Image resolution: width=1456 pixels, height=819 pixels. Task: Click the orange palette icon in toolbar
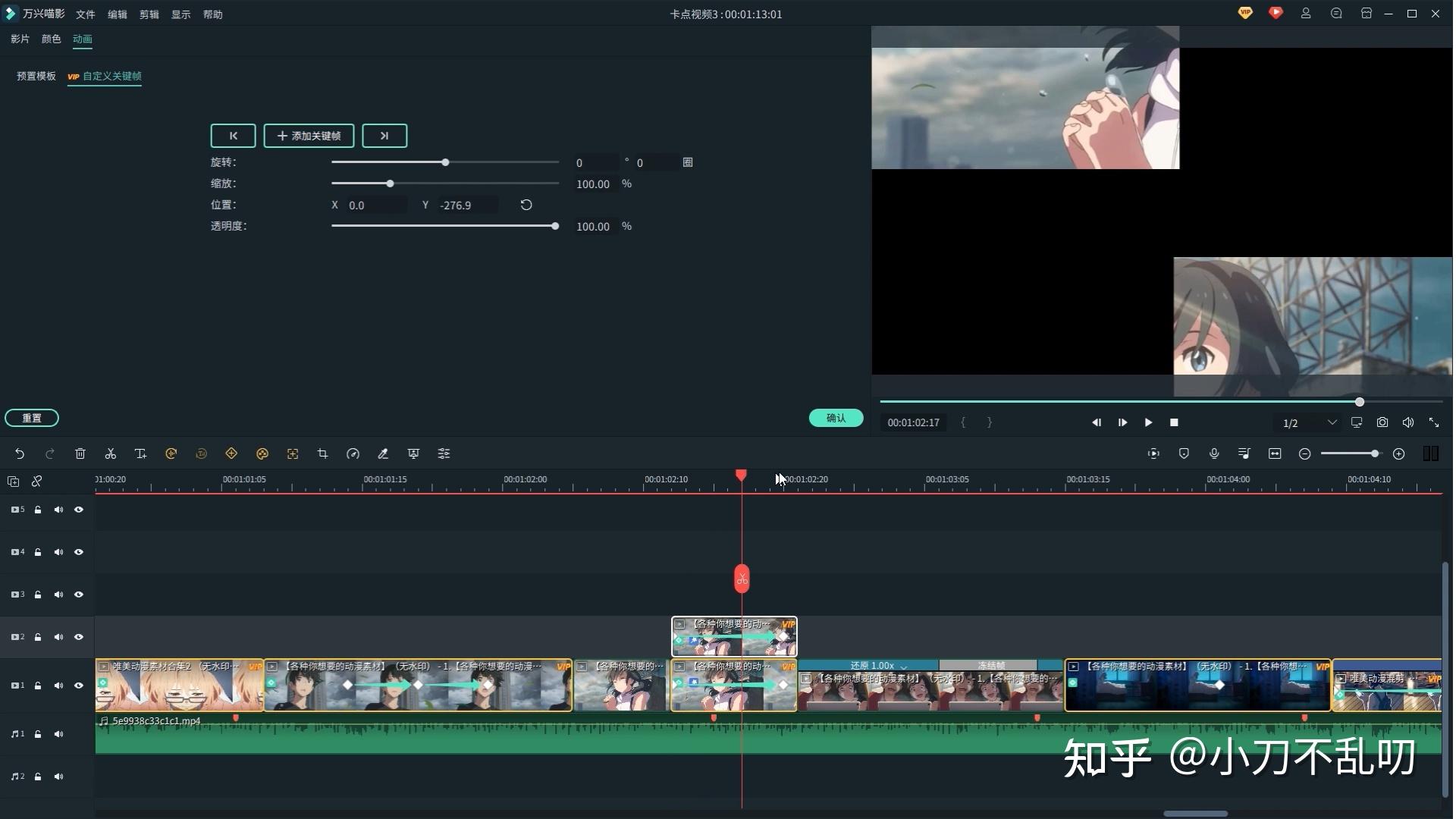point(262,453)
